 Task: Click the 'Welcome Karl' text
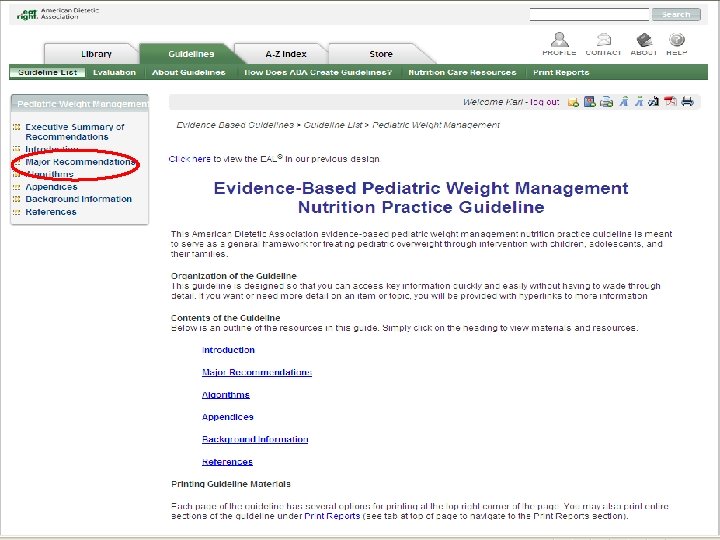click(x=493, y=102)
